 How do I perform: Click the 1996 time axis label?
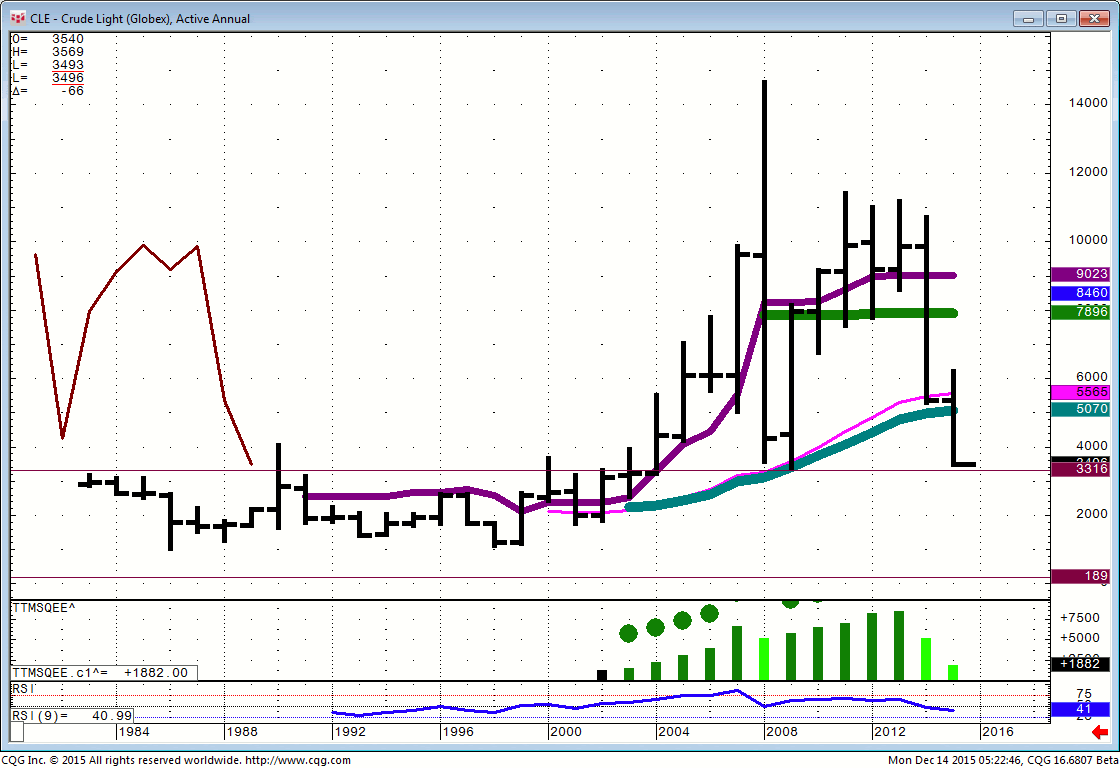(x=458, y=732)
